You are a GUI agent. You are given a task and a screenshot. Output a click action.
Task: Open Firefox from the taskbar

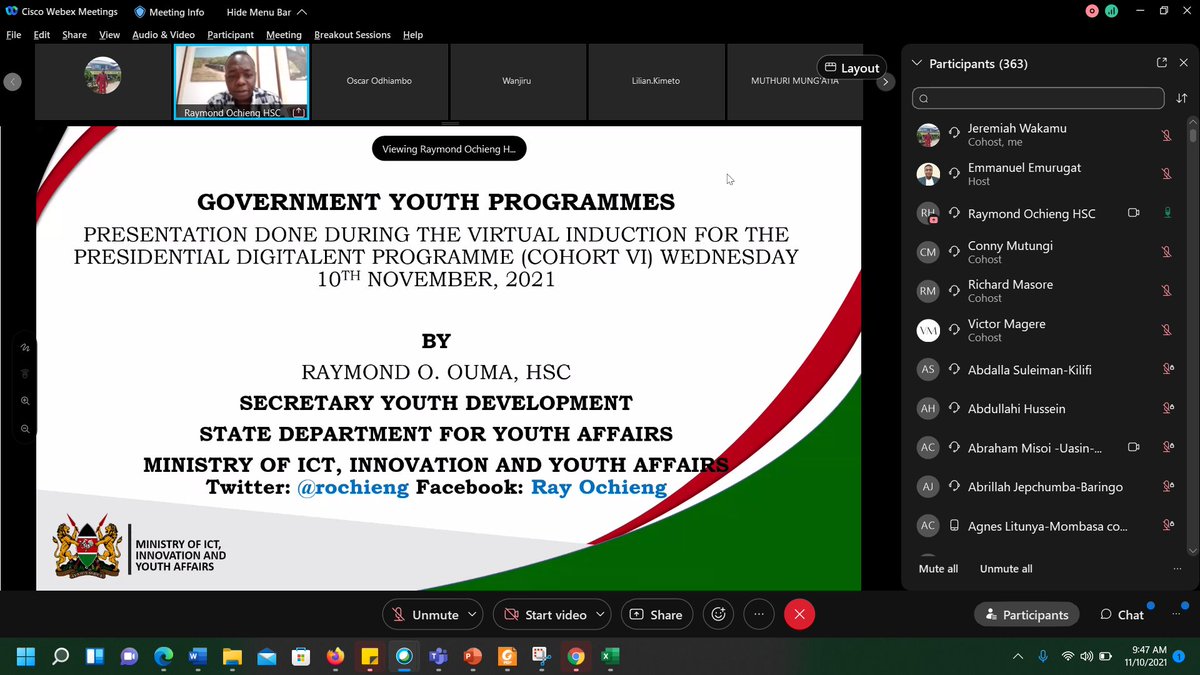335,656
